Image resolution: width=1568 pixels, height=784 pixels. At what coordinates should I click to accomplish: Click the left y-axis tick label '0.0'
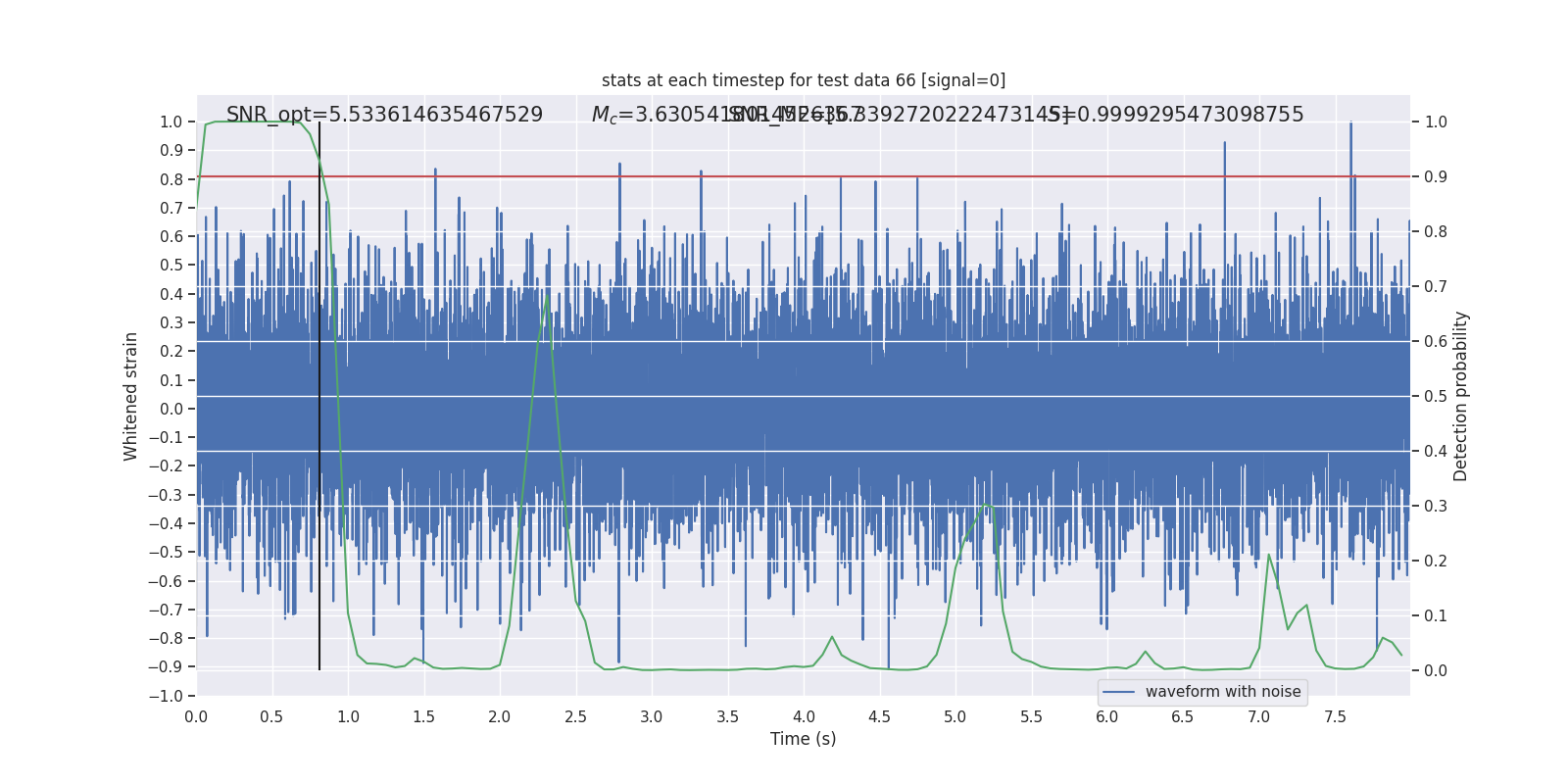[x=171, y=409]
